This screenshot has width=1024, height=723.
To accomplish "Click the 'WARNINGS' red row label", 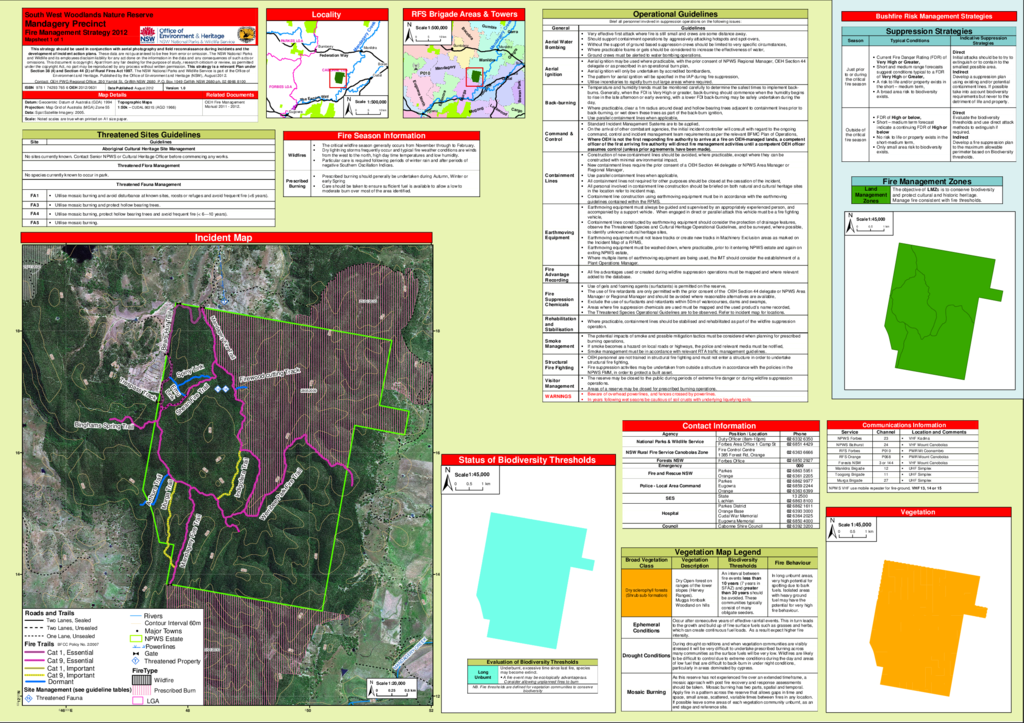I will [558, 396].
